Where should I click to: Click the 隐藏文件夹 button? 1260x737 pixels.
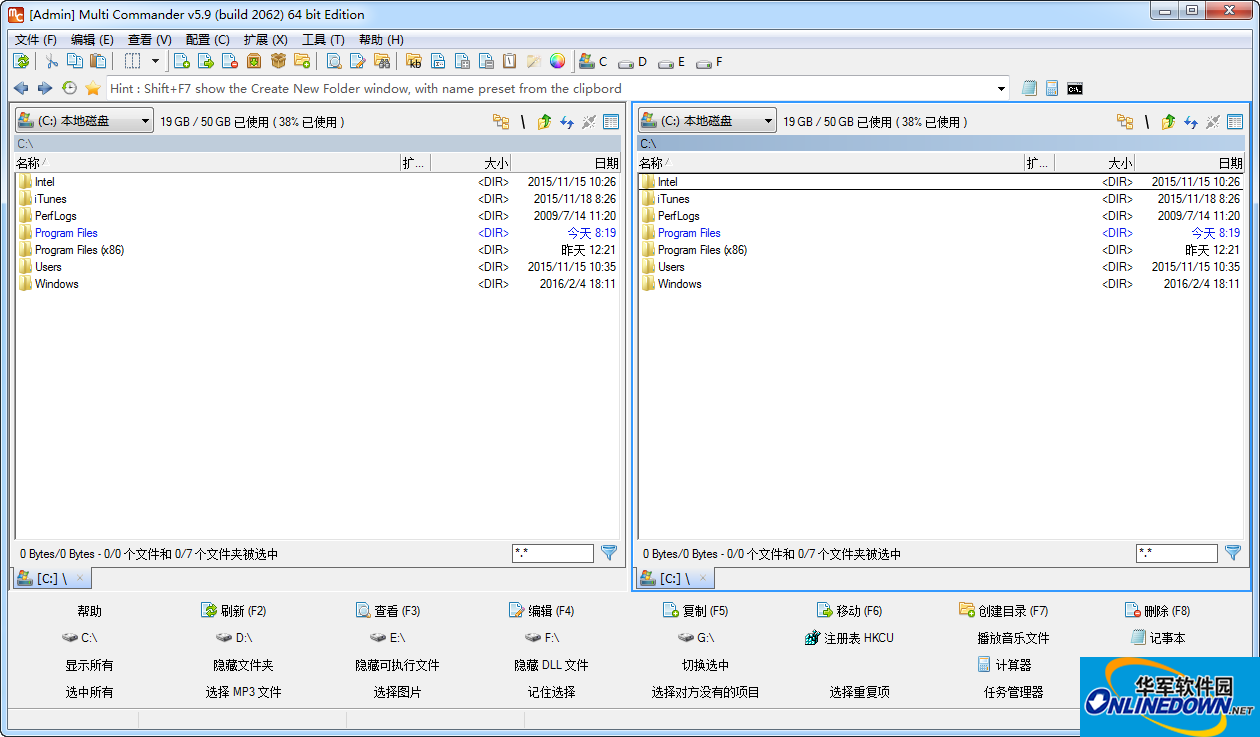[x=243, y=665]
